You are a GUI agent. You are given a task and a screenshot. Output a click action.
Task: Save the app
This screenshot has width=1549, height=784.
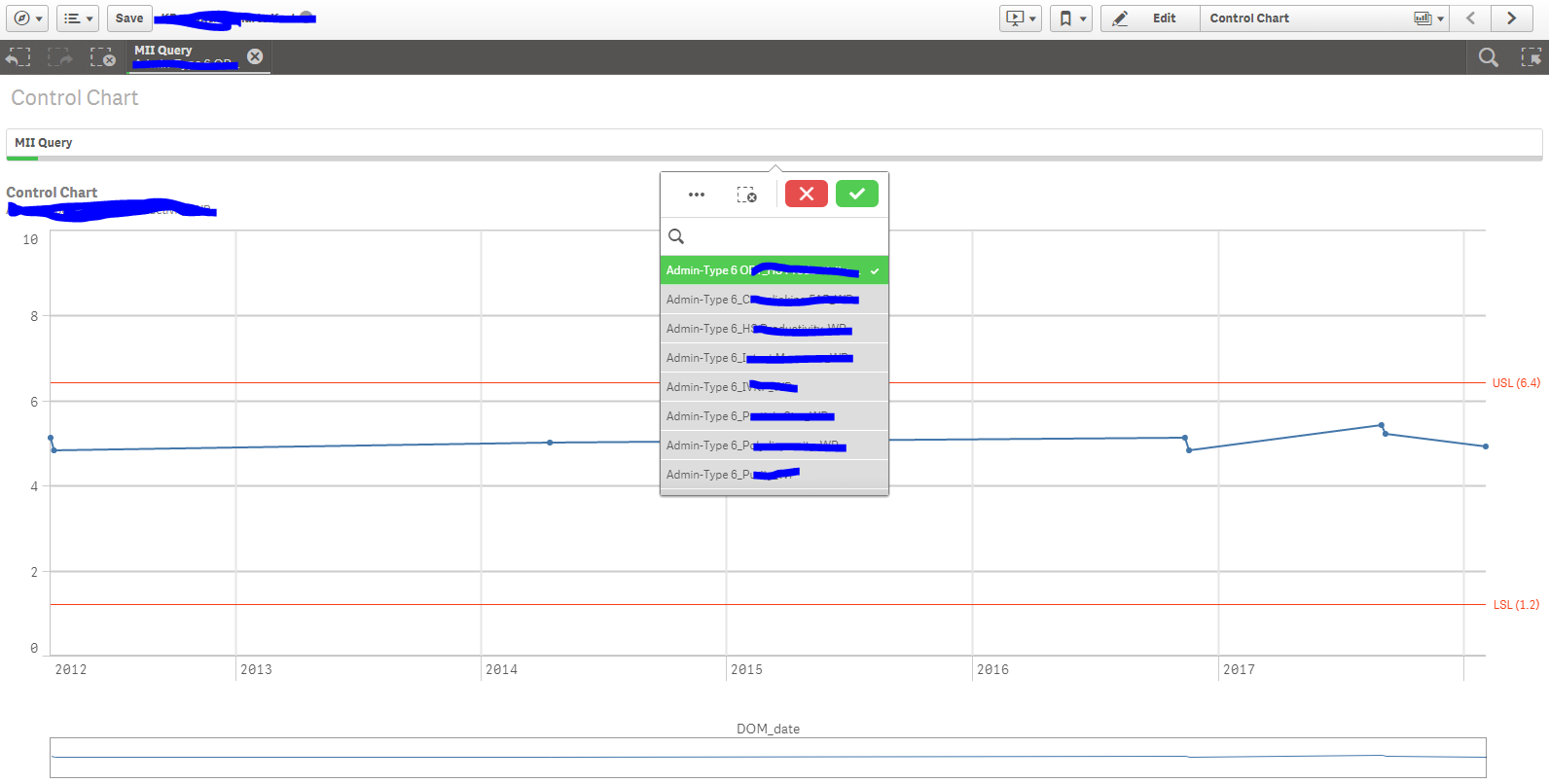pyautogui.click(x=129, y=18)
